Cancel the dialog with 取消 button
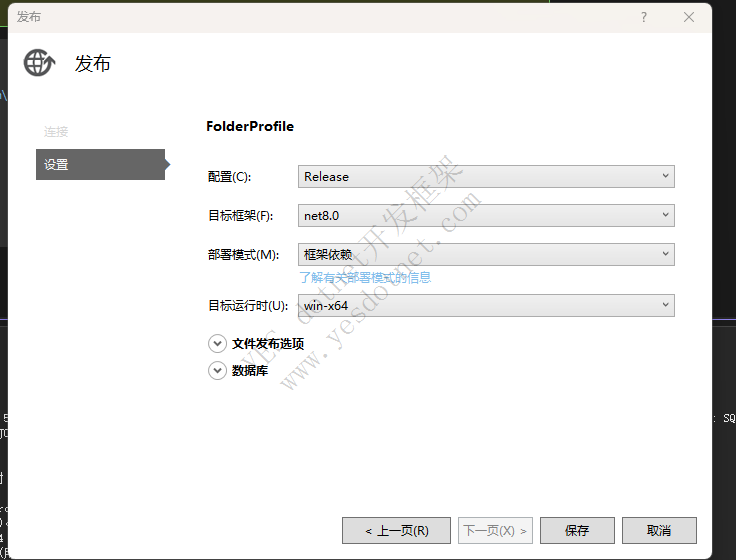 [x=659, y=530]
